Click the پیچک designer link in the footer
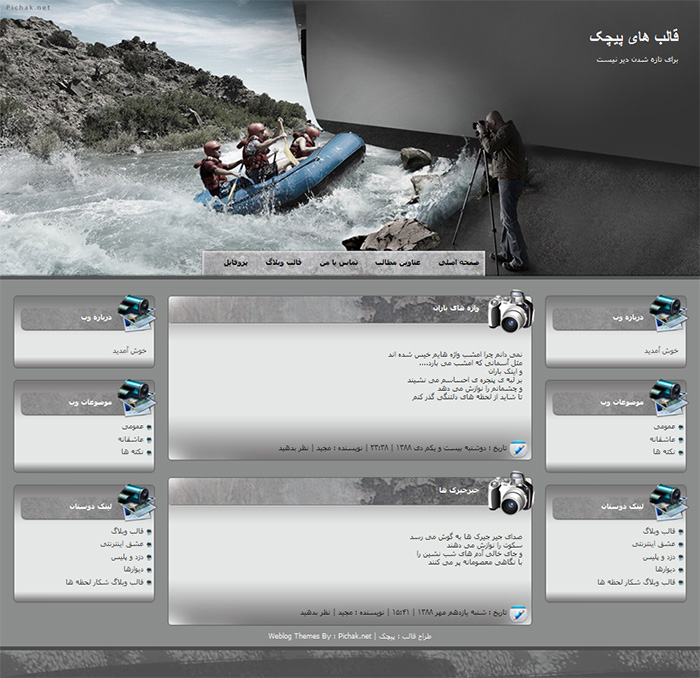 click(386, 637)
